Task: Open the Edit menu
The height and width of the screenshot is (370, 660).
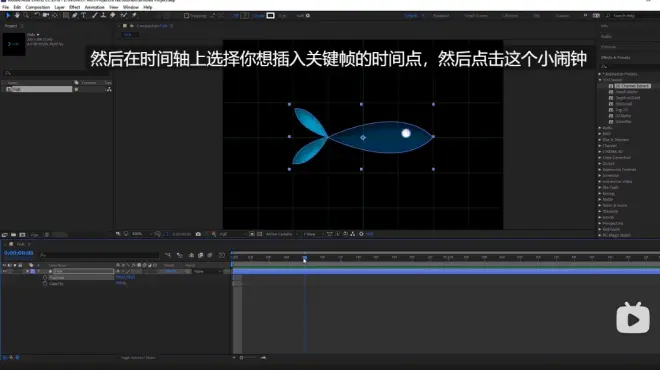Action: [17, 7]
